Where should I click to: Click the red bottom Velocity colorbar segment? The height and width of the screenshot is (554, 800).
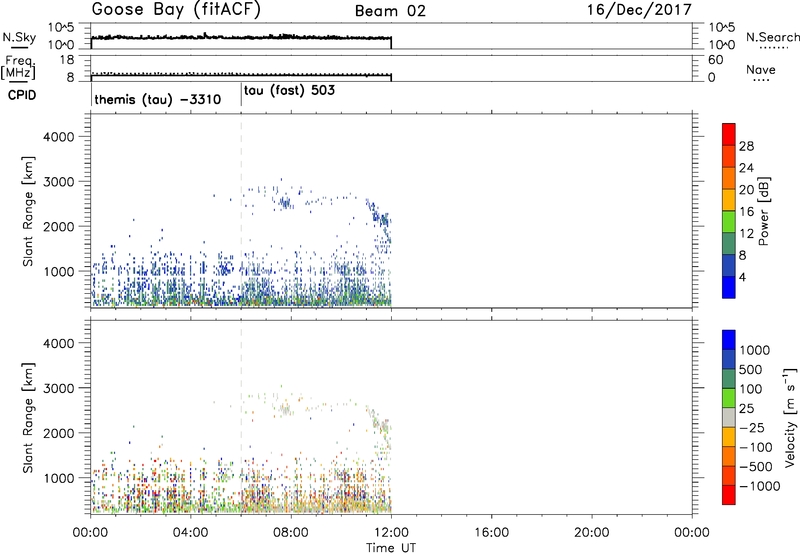(x=729, y=495)
